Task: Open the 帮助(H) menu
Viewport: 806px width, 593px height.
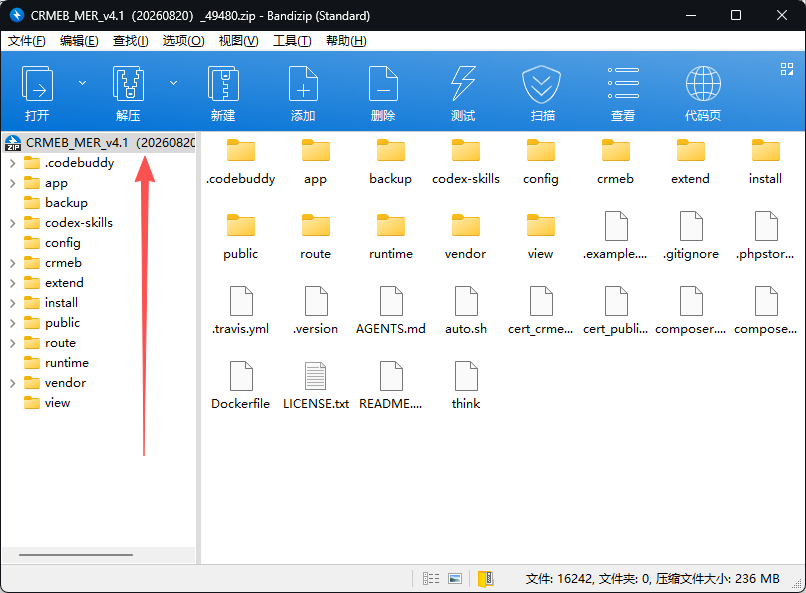Action: 346,41
